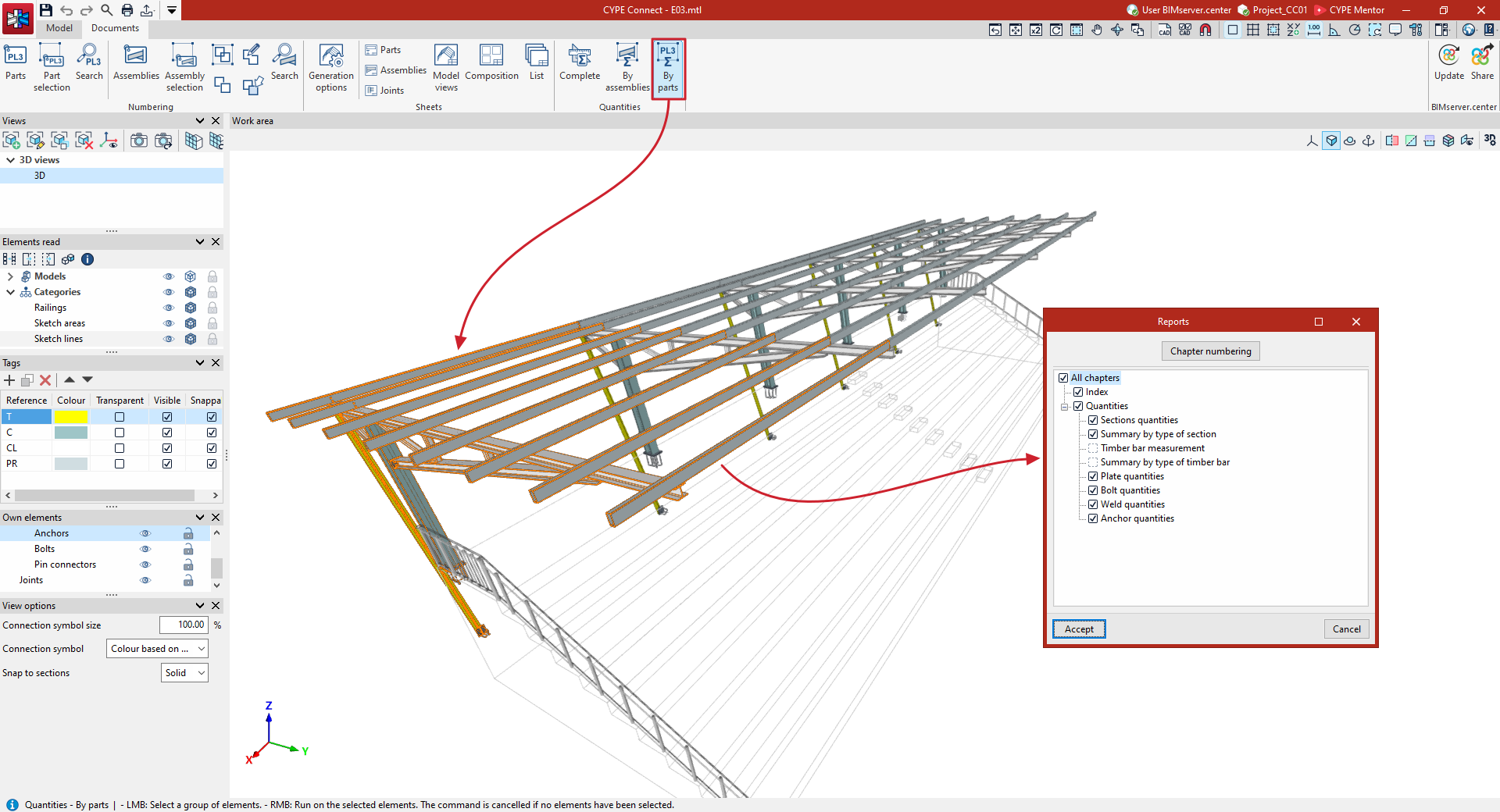
Task: Open sheet Generation options
Action: pyautogui.click(x=331, y=69)
